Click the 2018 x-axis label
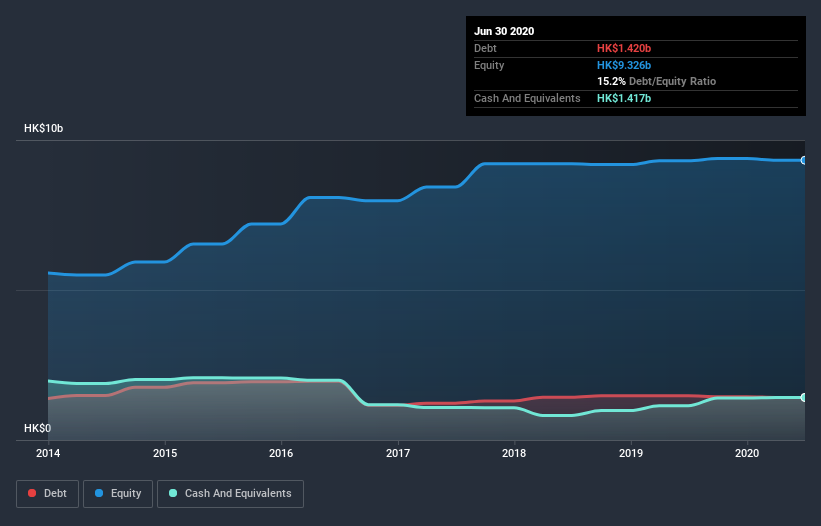Screen dimensions: 821x526 pyautogui.click(x=514, y=453)
